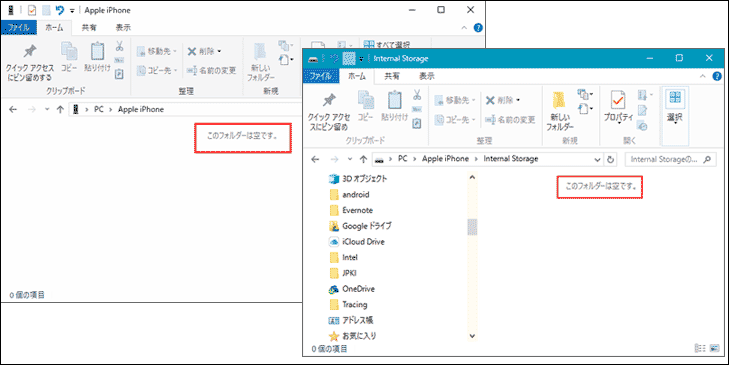Refresh the Internal Storage address bar

tap(610, 159)
